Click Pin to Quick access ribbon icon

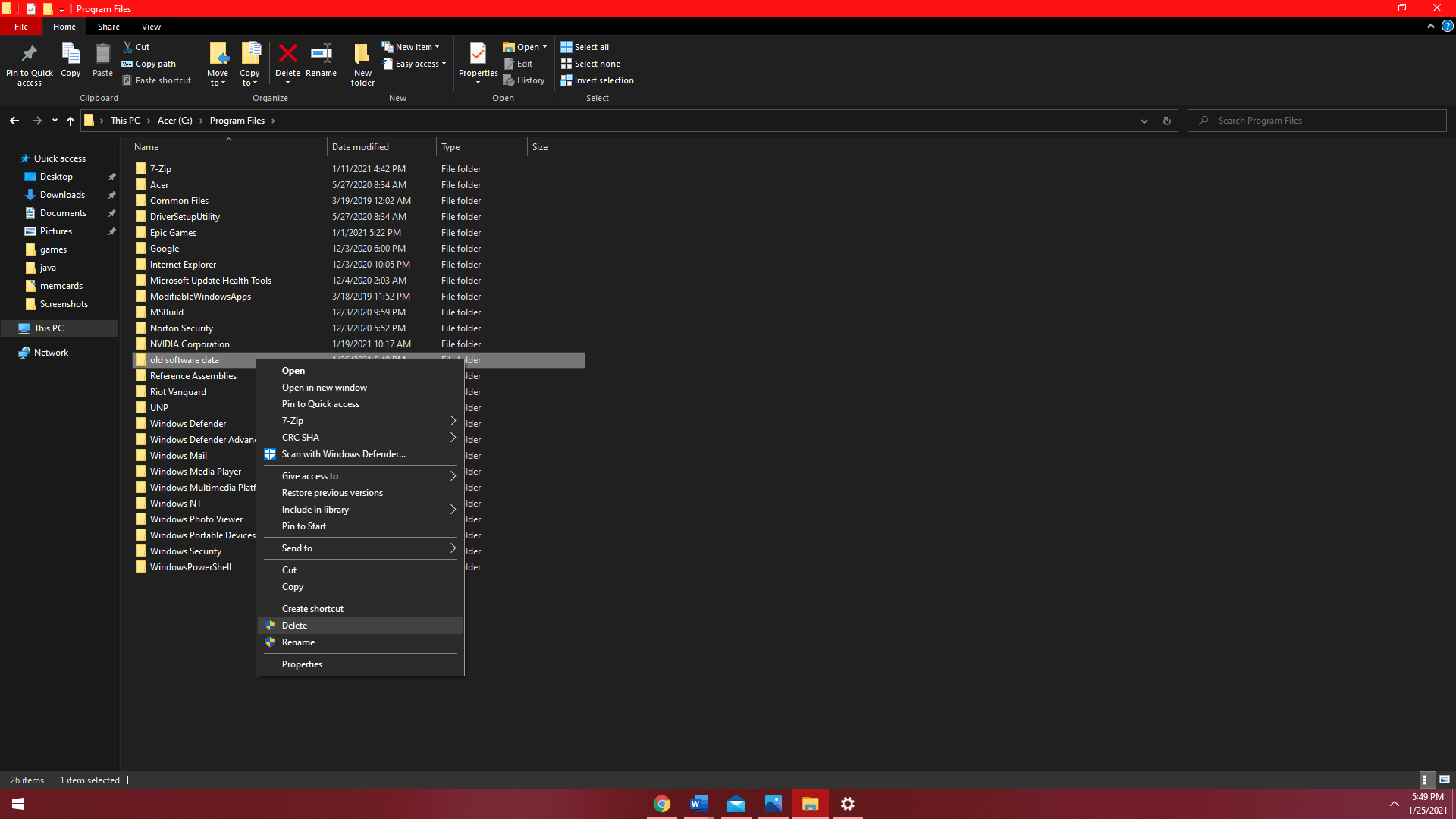30,64
